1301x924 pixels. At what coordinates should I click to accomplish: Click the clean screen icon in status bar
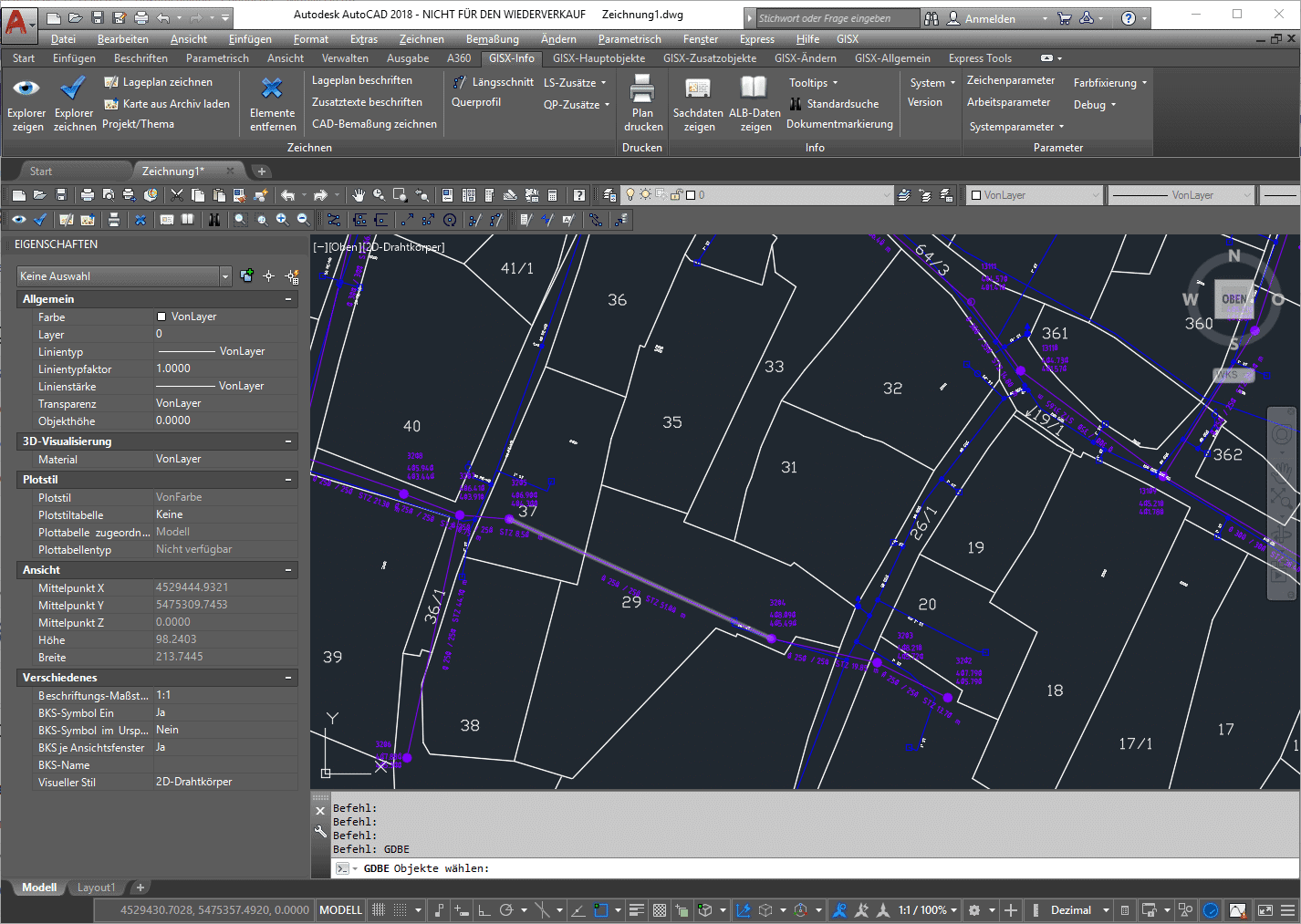(1265, 910)
